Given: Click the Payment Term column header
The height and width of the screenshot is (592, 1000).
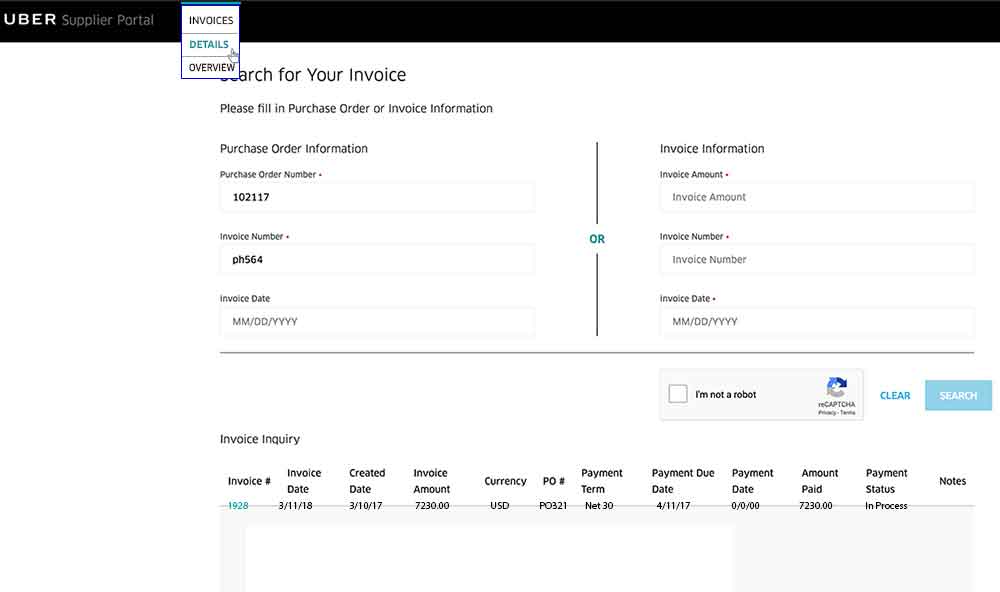Looking at the screenshot, I should (x=601, y=481).
